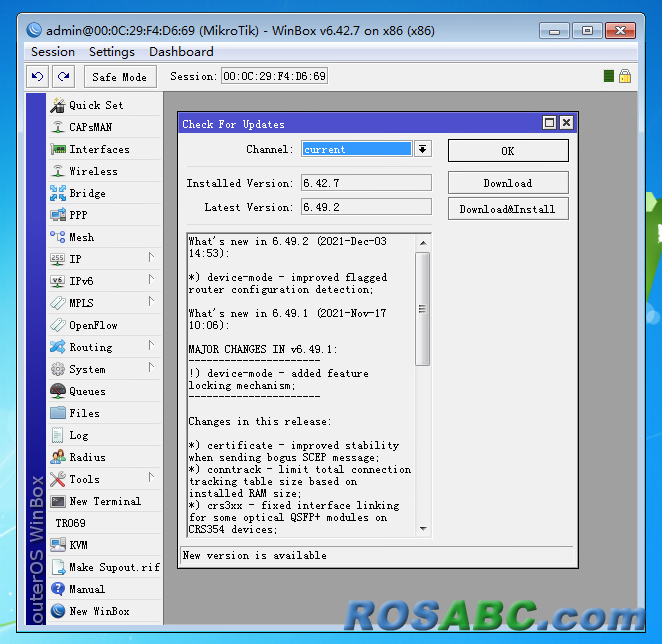This screenshot has height=644, width=662.
Task: Expand the IPv6 submenu arrow
Action: pos(151,279)
